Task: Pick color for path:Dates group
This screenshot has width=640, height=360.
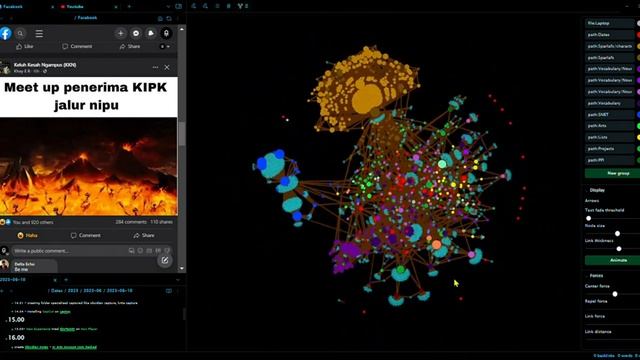Action: (638, 35)
